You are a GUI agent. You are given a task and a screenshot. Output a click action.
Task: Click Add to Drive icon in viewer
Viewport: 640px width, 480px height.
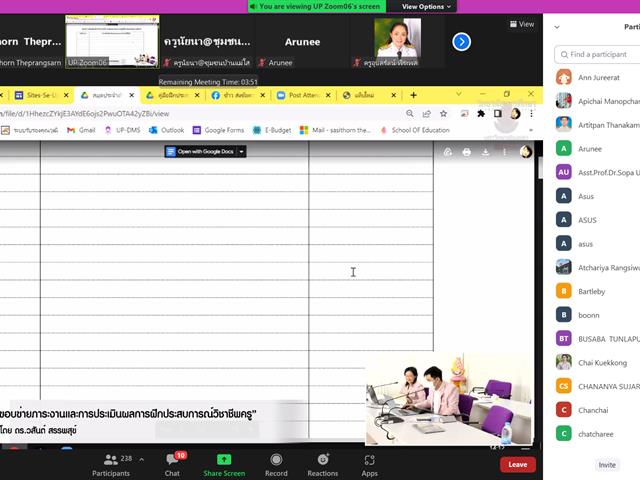[x=448, y=152]
